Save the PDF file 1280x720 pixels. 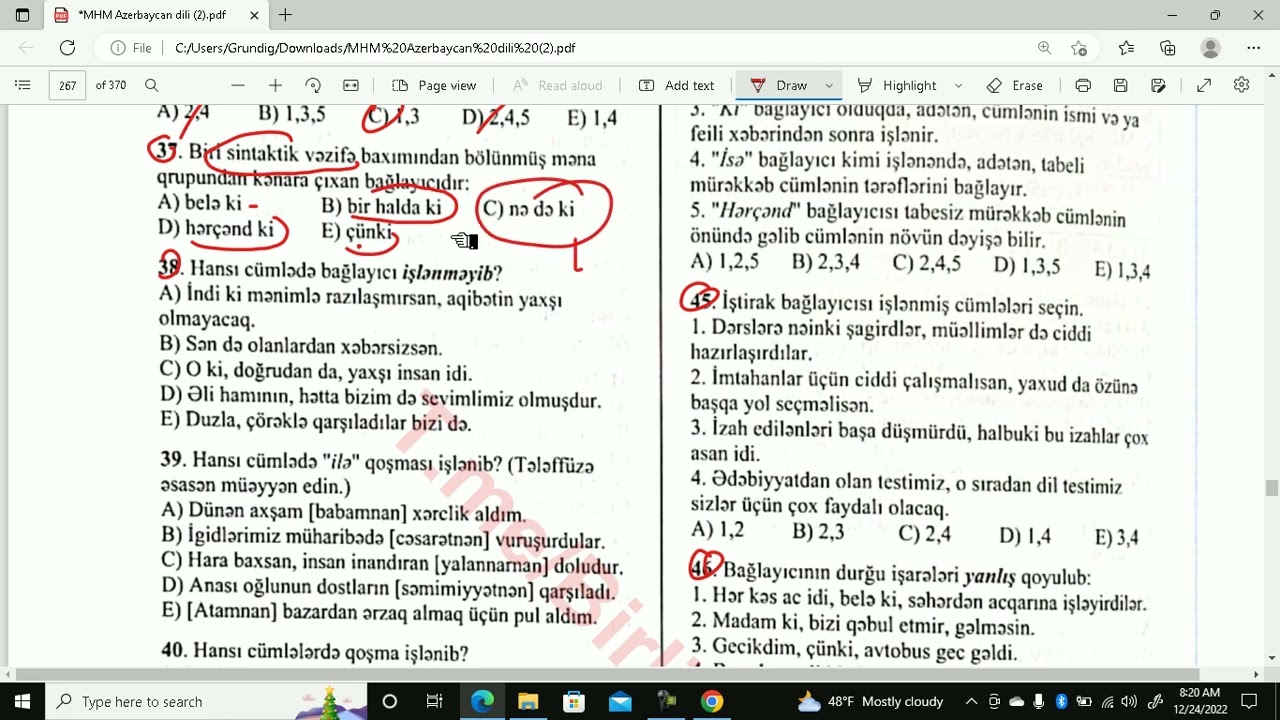point(1121,85)
